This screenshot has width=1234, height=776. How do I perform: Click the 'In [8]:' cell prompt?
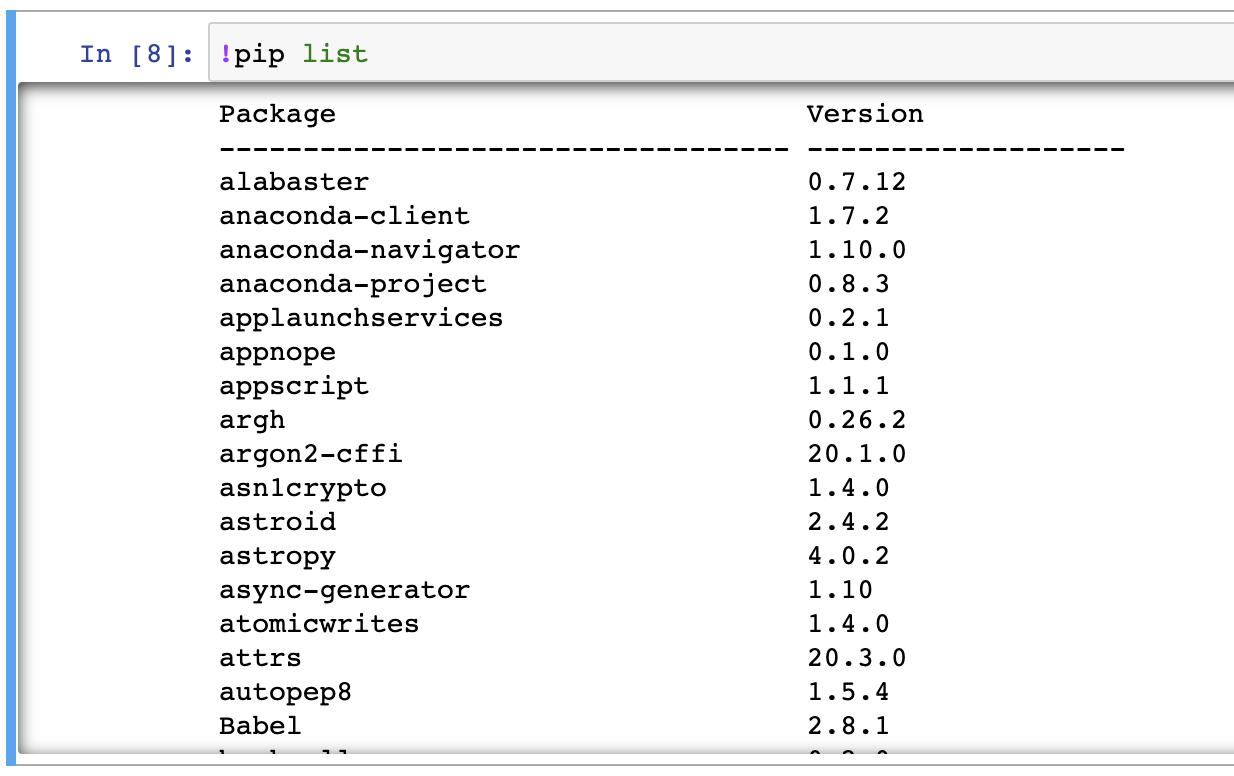pos(137,54)
